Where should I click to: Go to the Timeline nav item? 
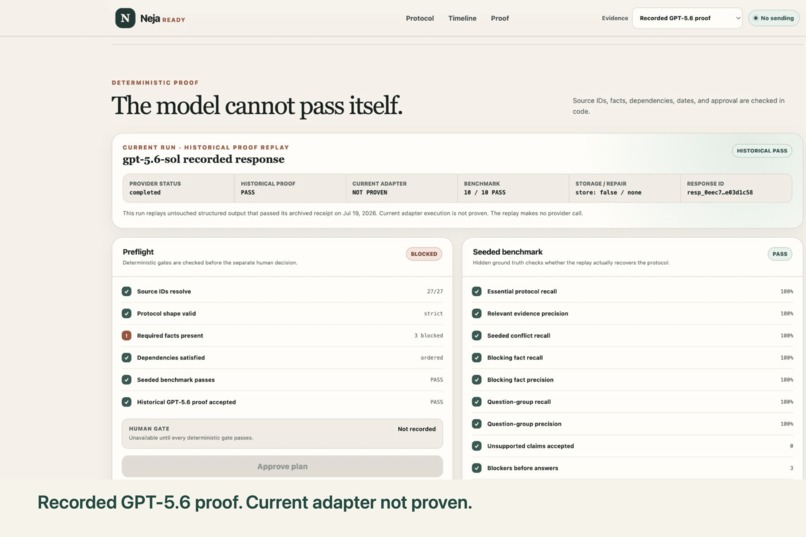click(462, 18)
